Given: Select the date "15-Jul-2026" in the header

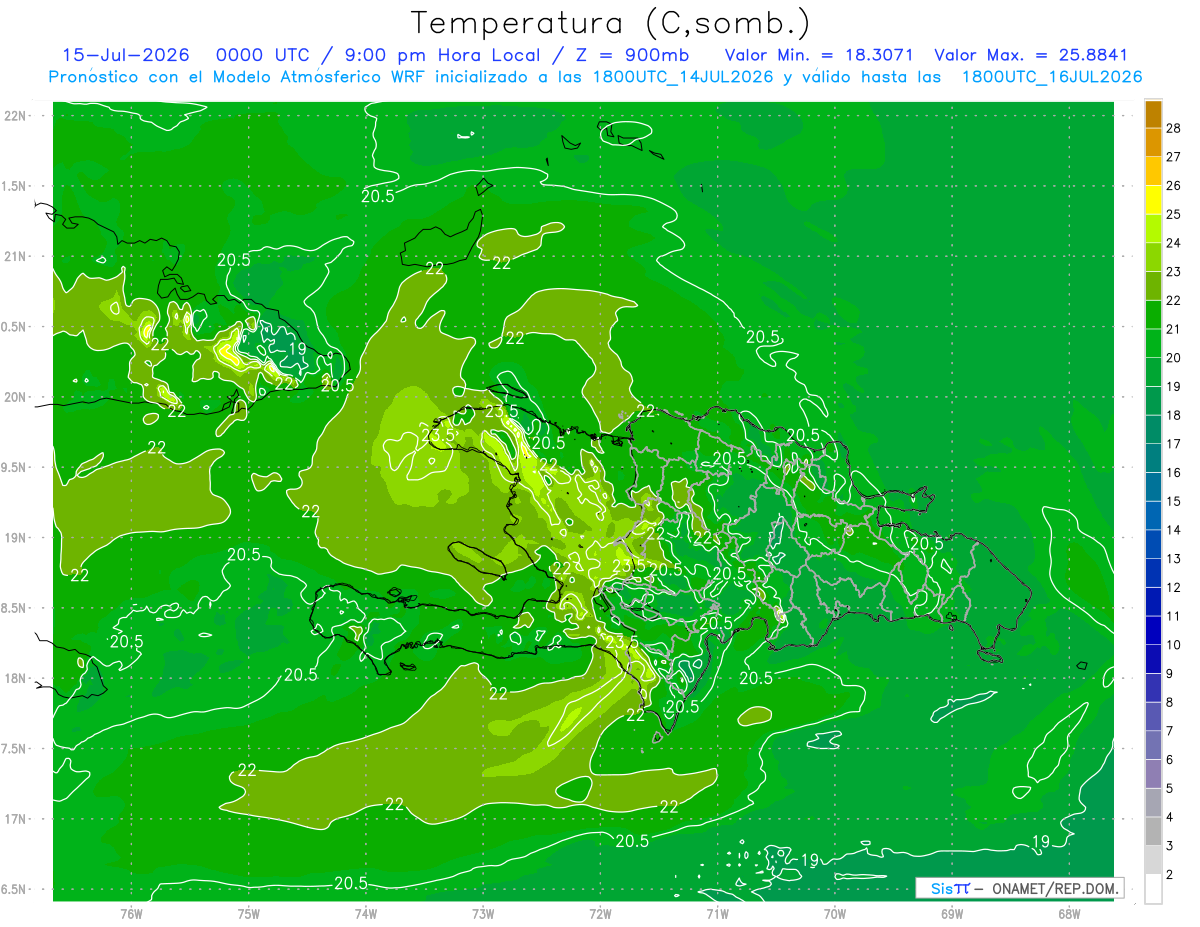Looking at the screenshot, I should point(126,55).
